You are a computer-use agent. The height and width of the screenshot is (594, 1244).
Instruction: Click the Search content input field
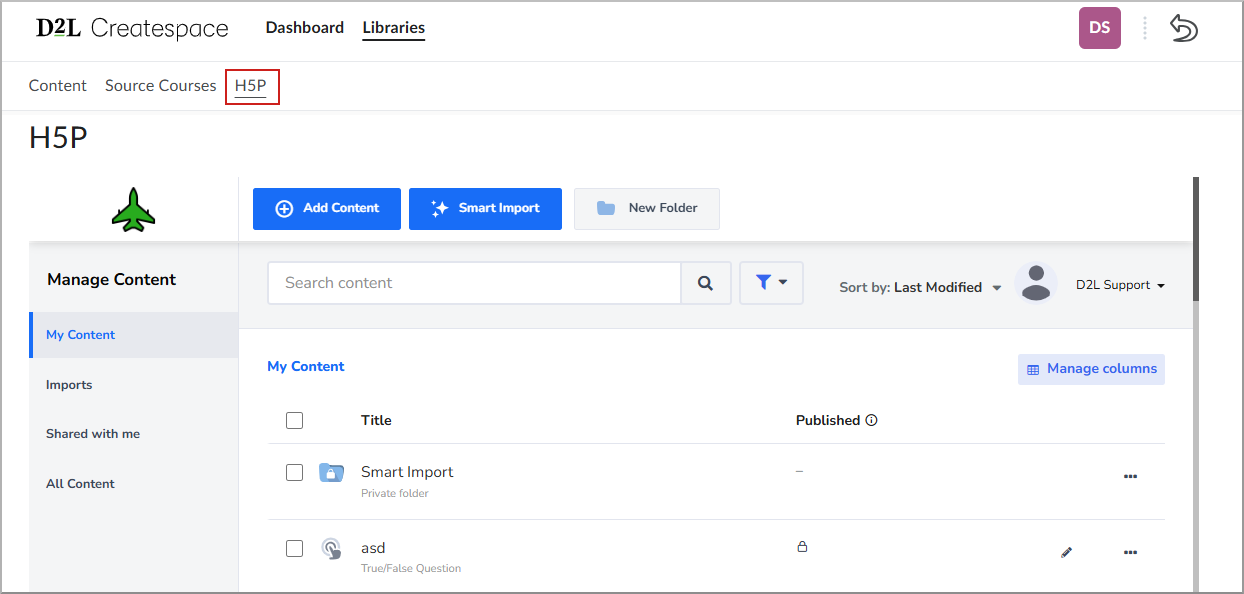(475, 283)
